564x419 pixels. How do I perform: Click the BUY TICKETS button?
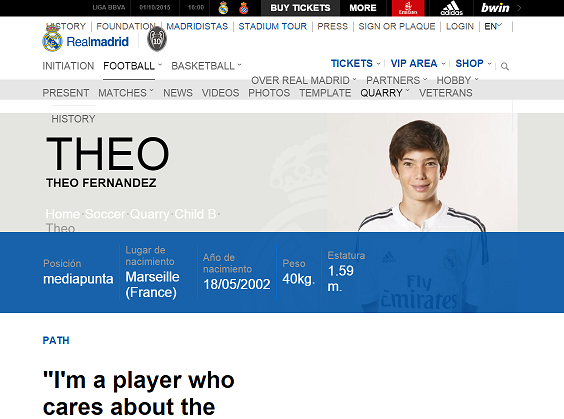pos(300,8)
